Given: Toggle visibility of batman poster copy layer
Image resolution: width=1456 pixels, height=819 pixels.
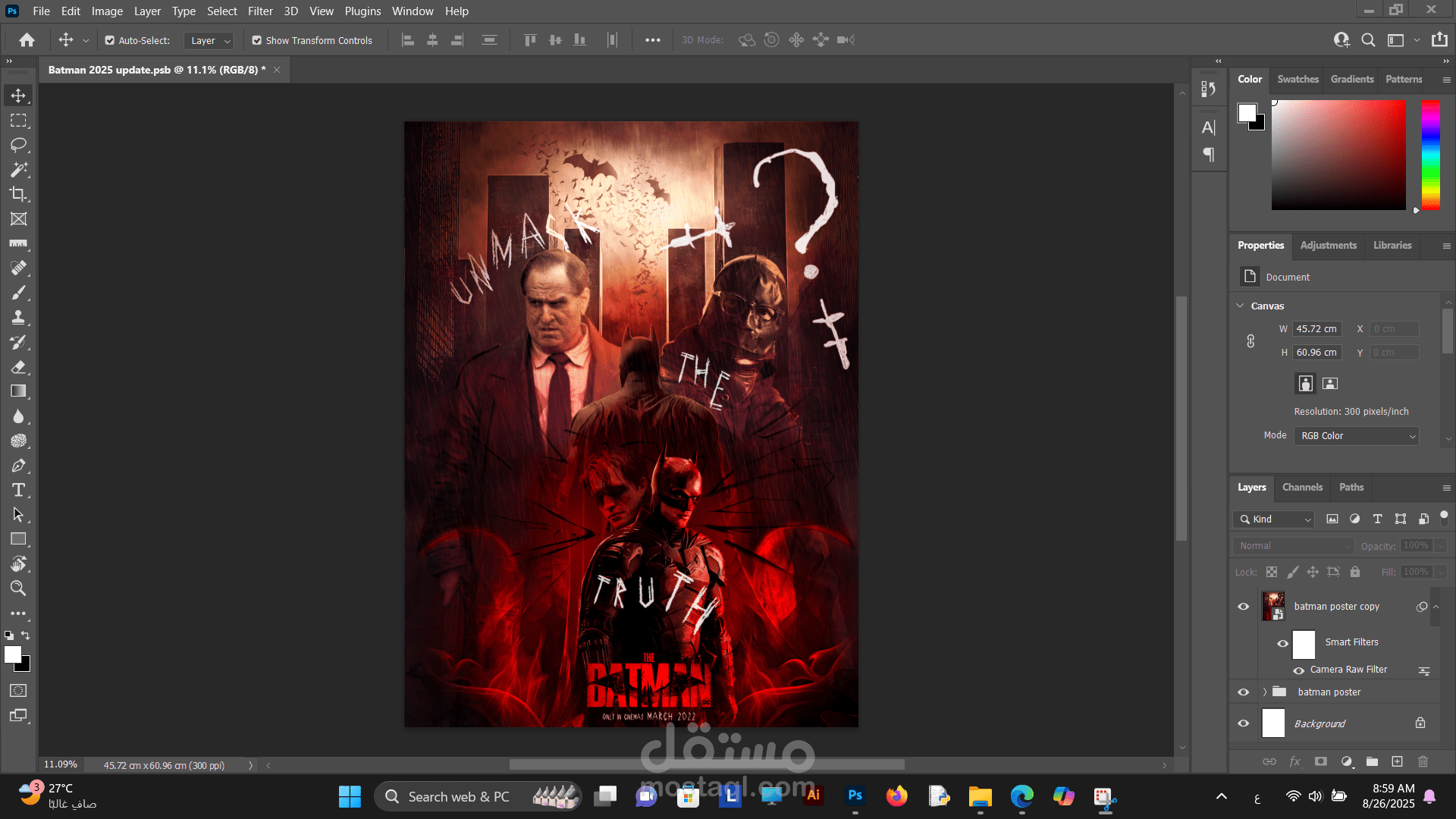Looking at the screenshot, I should tap(1243, 607).
